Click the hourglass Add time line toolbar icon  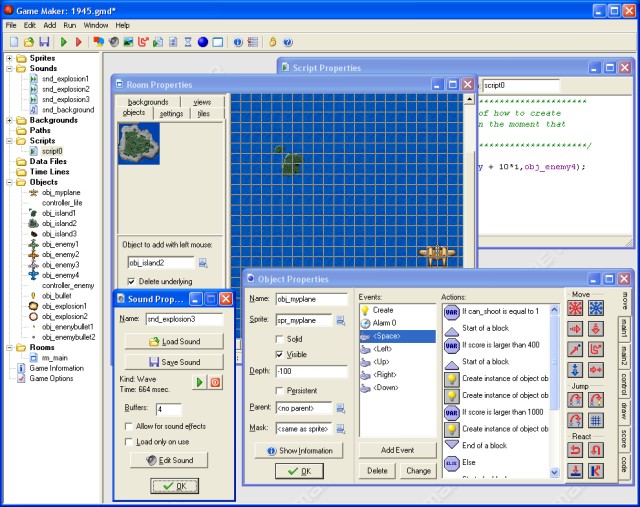[x=186, y=42]
